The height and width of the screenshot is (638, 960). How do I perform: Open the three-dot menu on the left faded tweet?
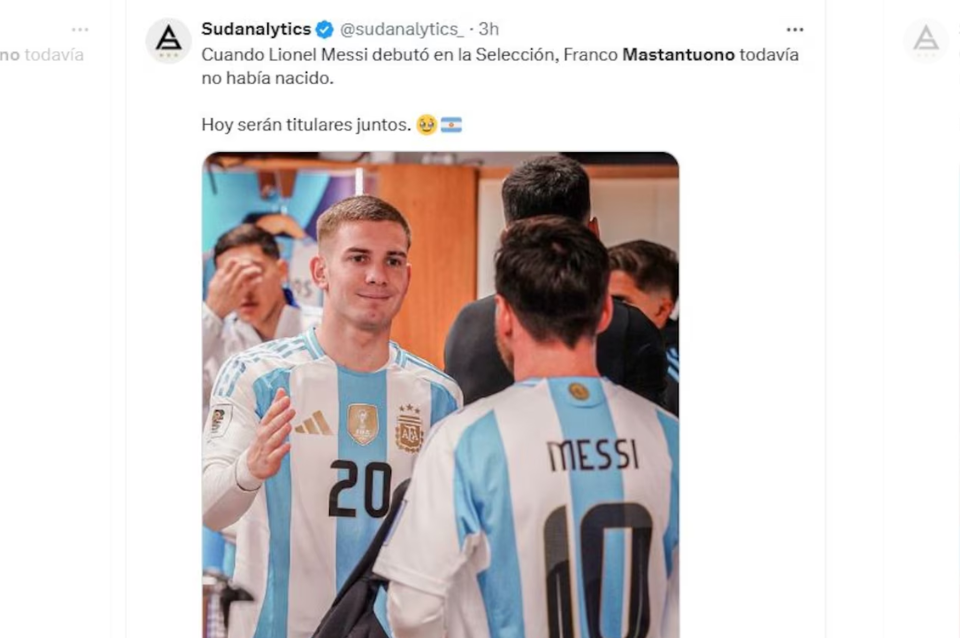click(x=80, y=29)
